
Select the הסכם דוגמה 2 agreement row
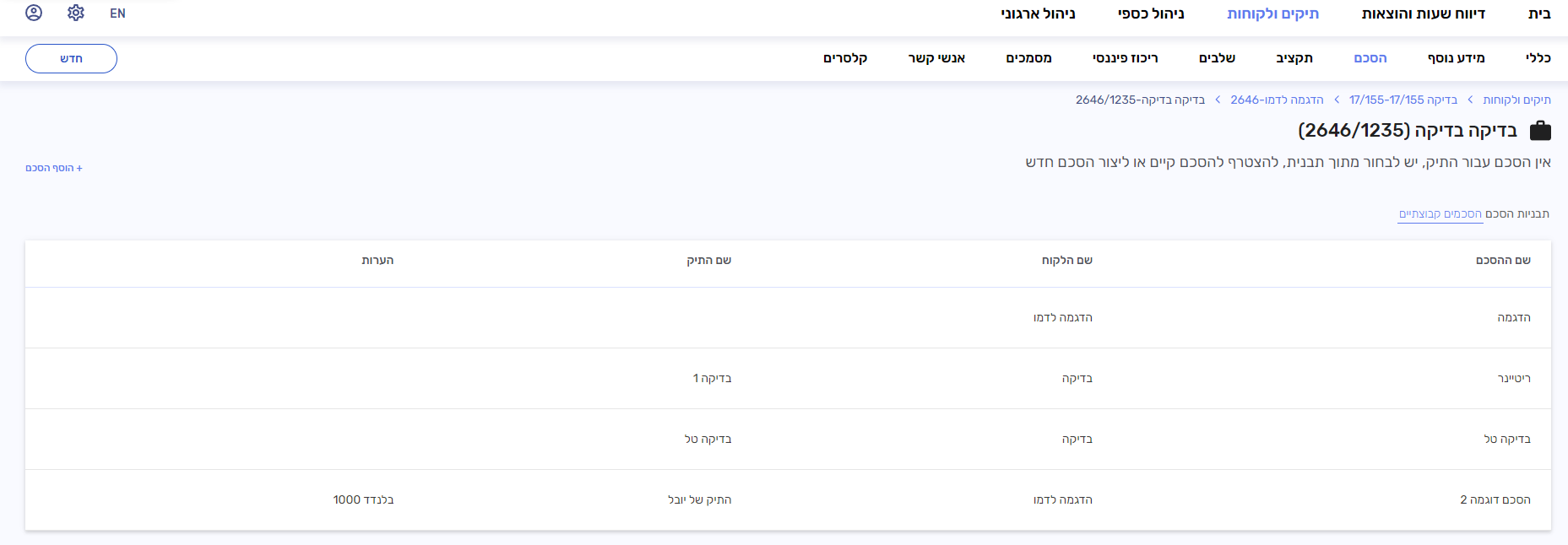point(1495,500)
